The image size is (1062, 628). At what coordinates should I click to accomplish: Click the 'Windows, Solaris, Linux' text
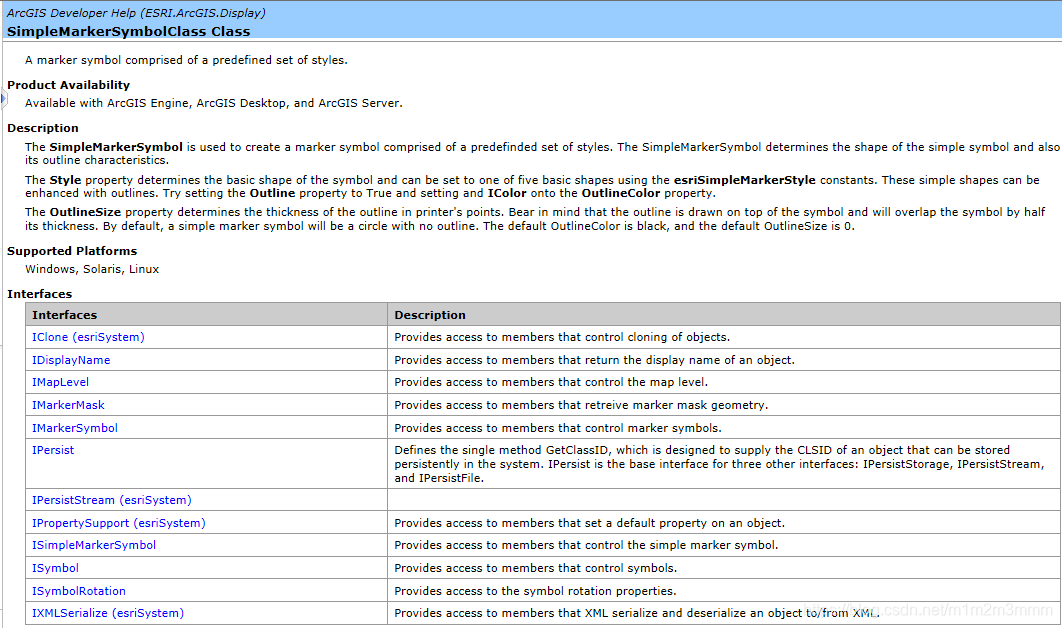tap(92, 269)
